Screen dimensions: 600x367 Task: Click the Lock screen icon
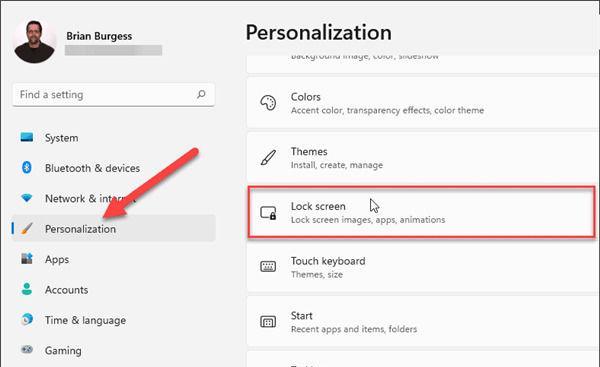pos(268,212)
